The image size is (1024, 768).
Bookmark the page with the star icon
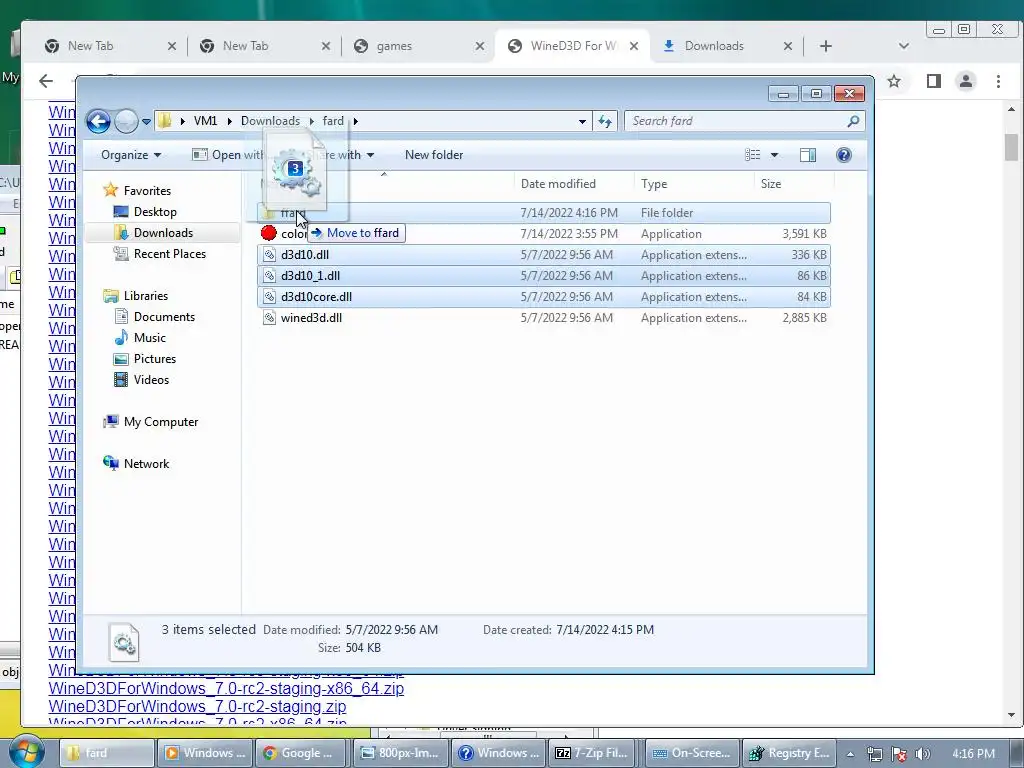tap(894, 81)
